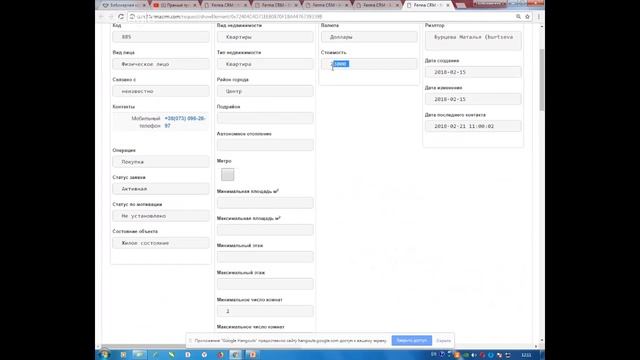Click Тип недвижимости field showing Квартира
640x360 pixels.
pyautogui.click(x=265, y=64)
